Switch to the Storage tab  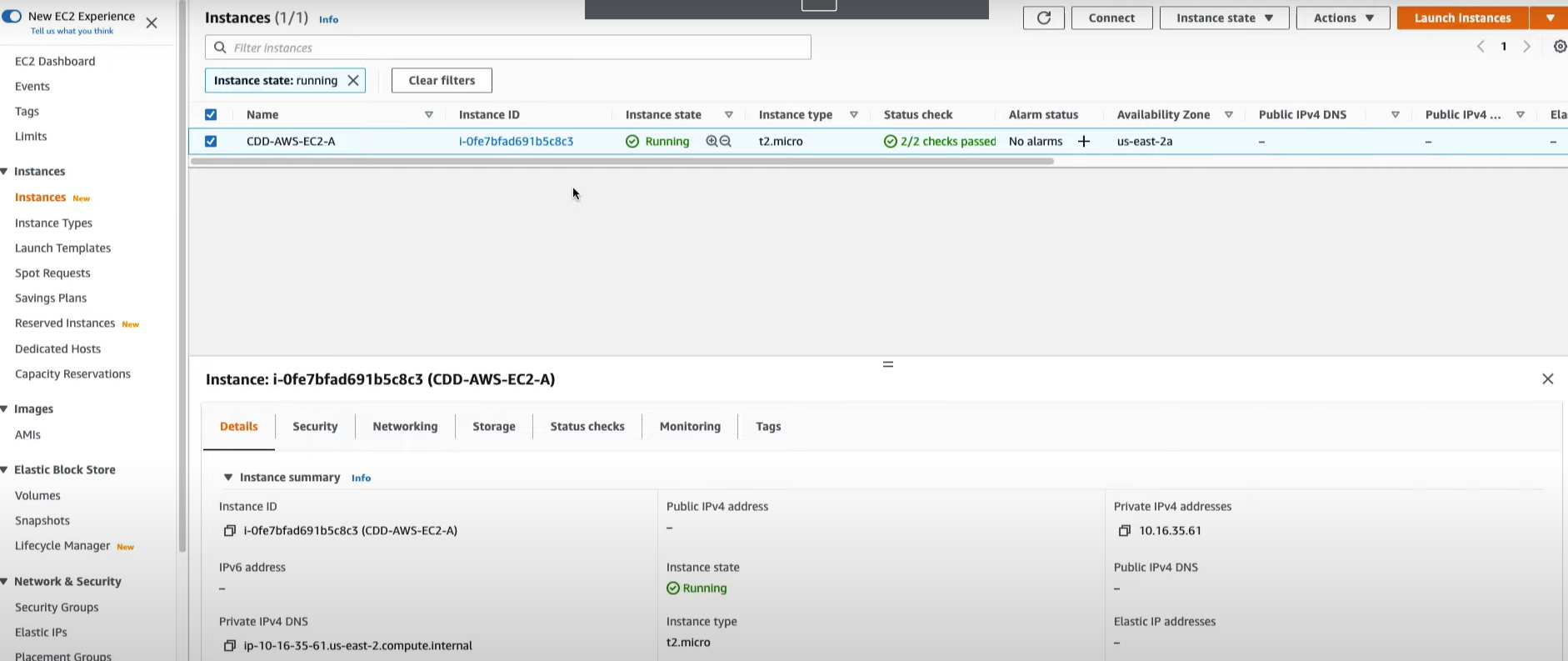(x=494, y=426)
